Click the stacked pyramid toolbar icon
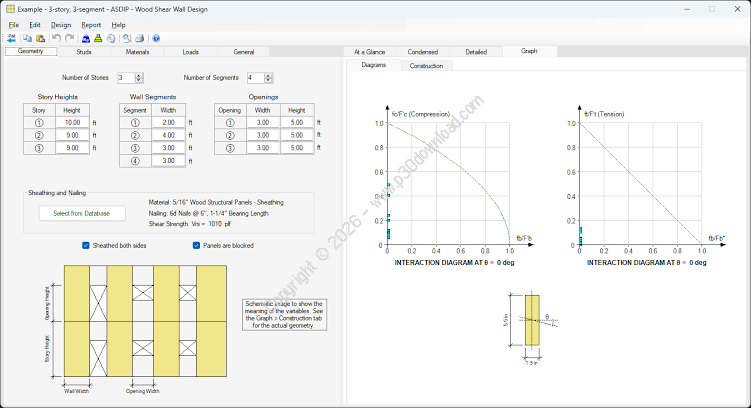The width and height of the screenshot is (751, 408). 98,38
